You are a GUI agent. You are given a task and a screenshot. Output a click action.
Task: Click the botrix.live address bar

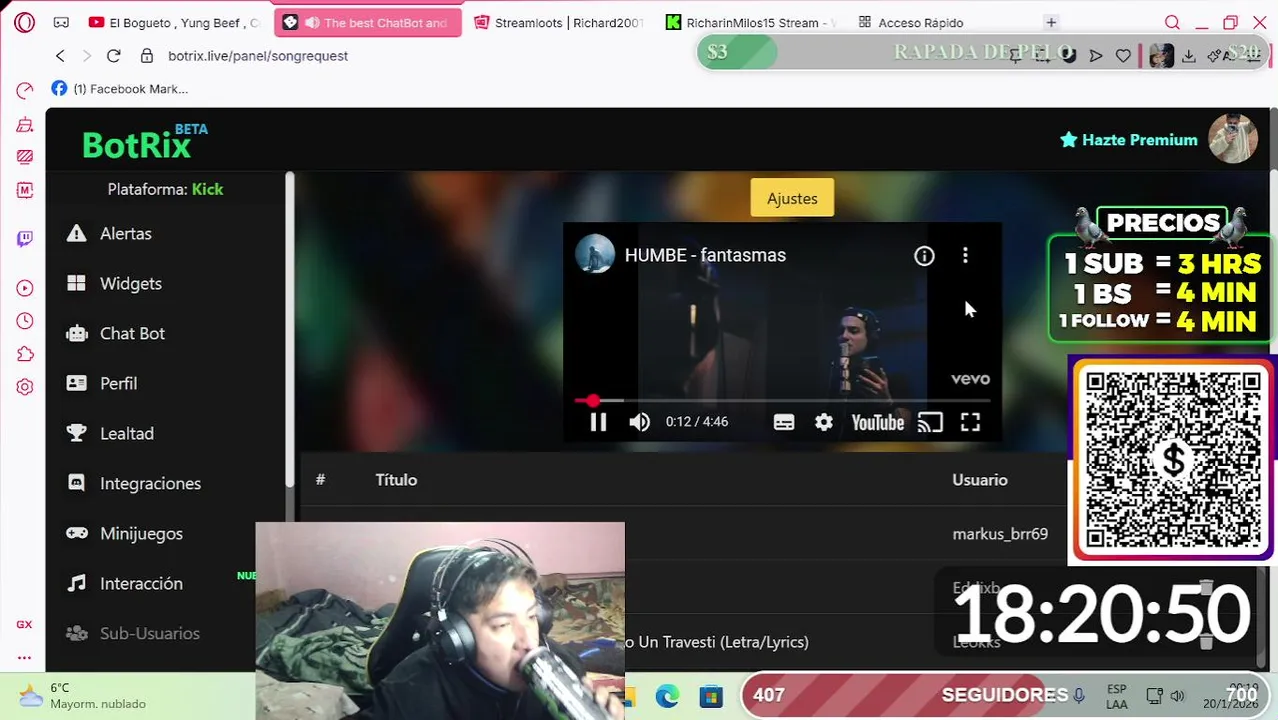[x=258, y=56]
